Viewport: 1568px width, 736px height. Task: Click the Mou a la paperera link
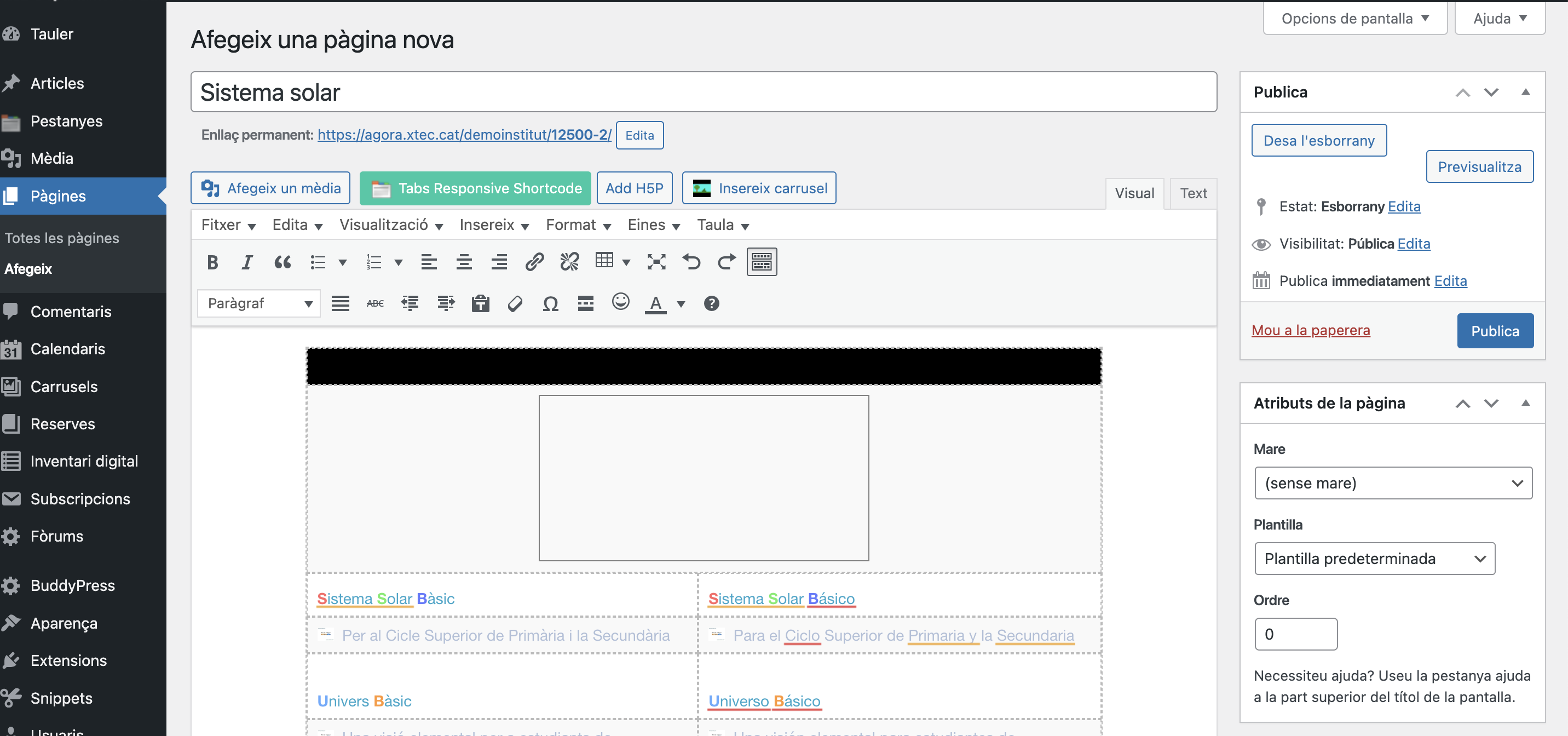point(1310,331)
